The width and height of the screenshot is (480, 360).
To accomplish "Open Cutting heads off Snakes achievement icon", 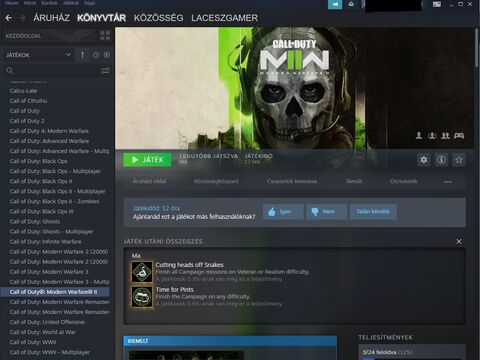I will [x=142, y=272].
